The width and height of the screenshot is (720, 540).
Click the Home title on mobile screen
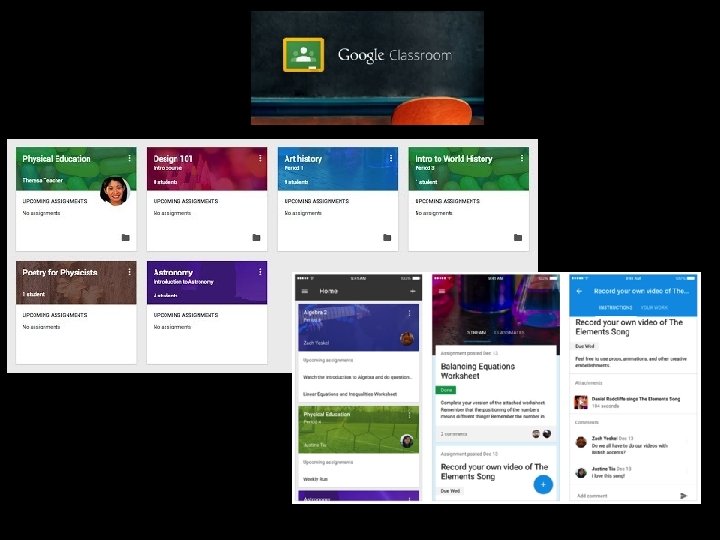328,291
